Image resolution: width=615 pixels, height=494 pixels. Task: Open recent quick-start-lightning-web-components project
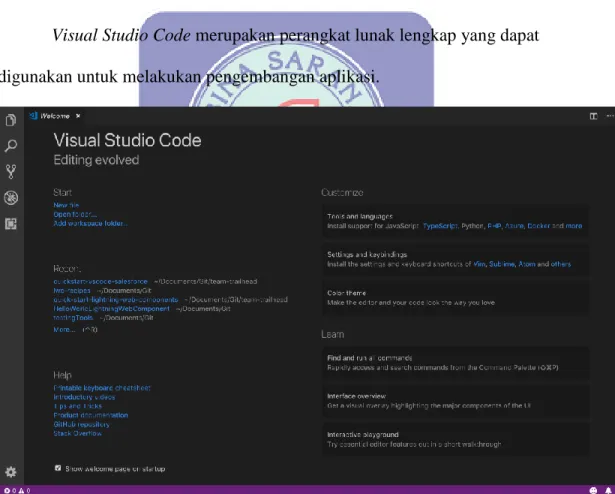pos(116,300)
